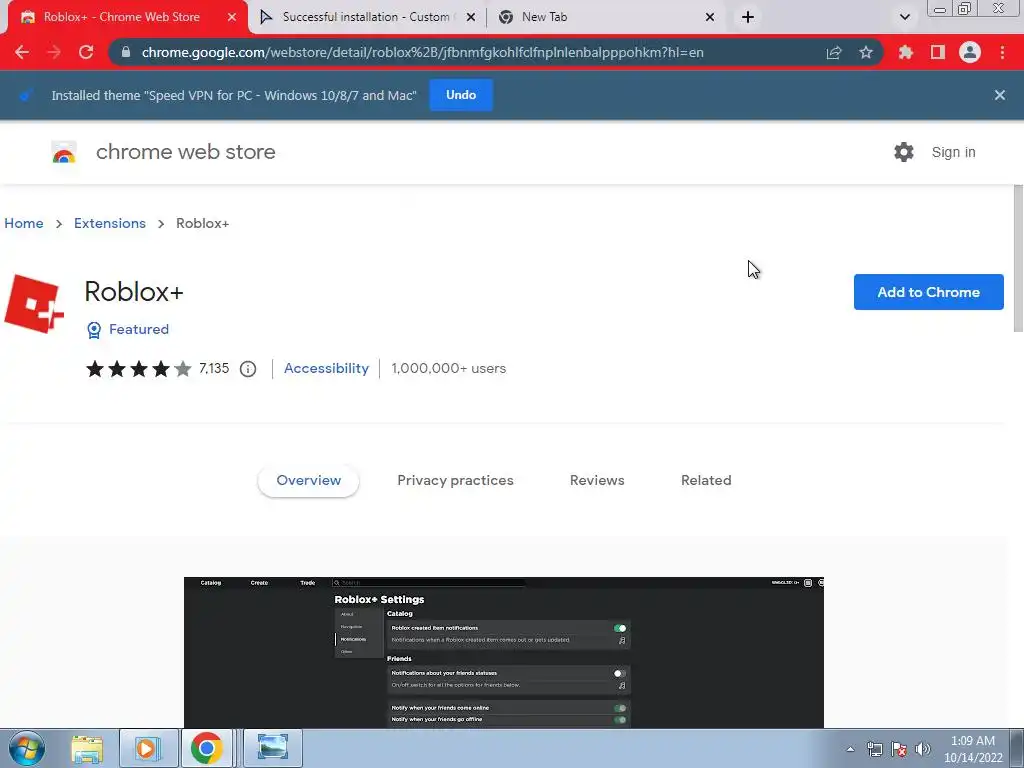Click the browser forward arrow
1024x768 pixels.
54,52
